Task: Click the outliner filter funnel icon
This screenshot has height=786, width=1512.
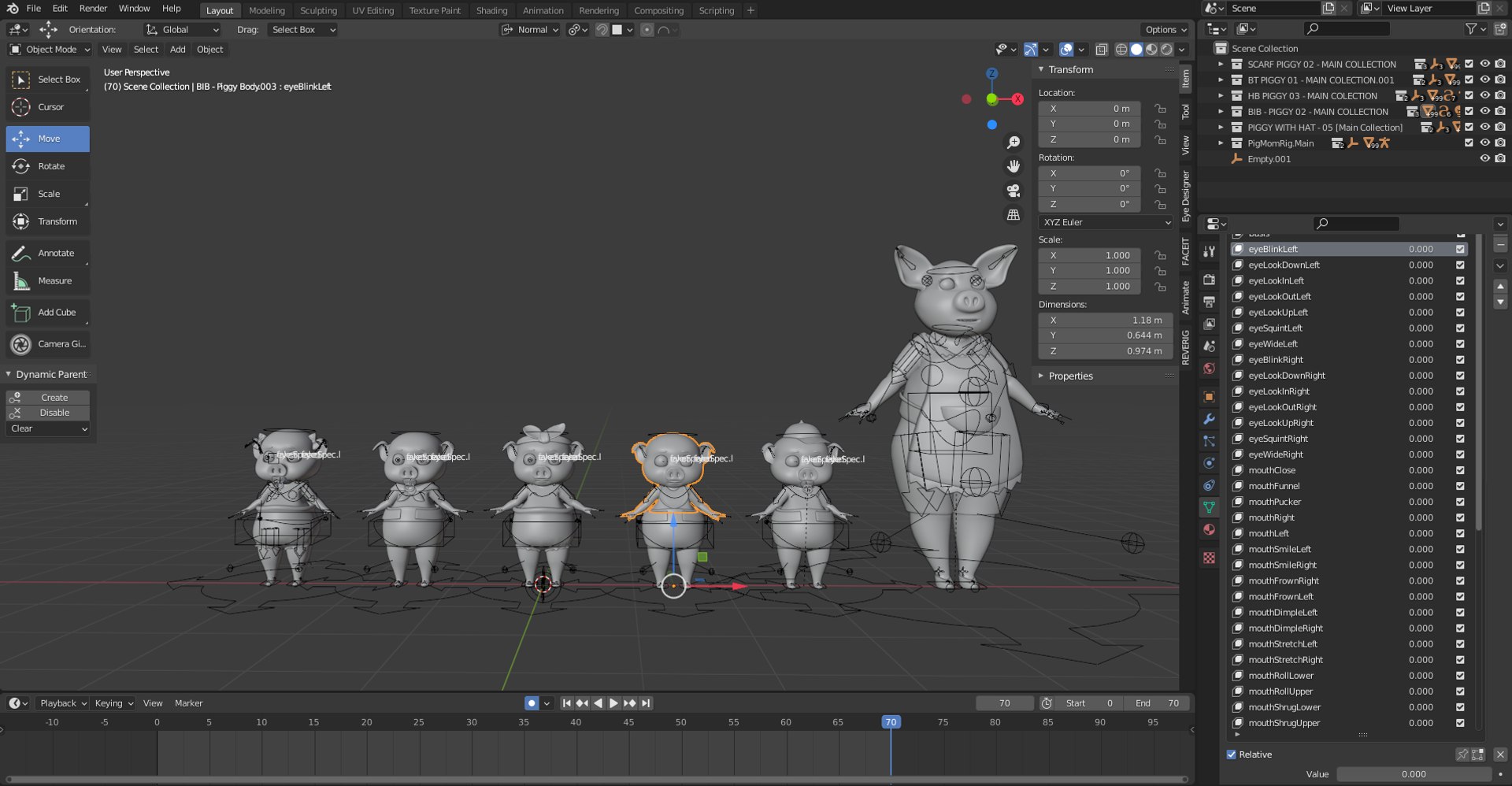Action: [x=1470, y=29]
